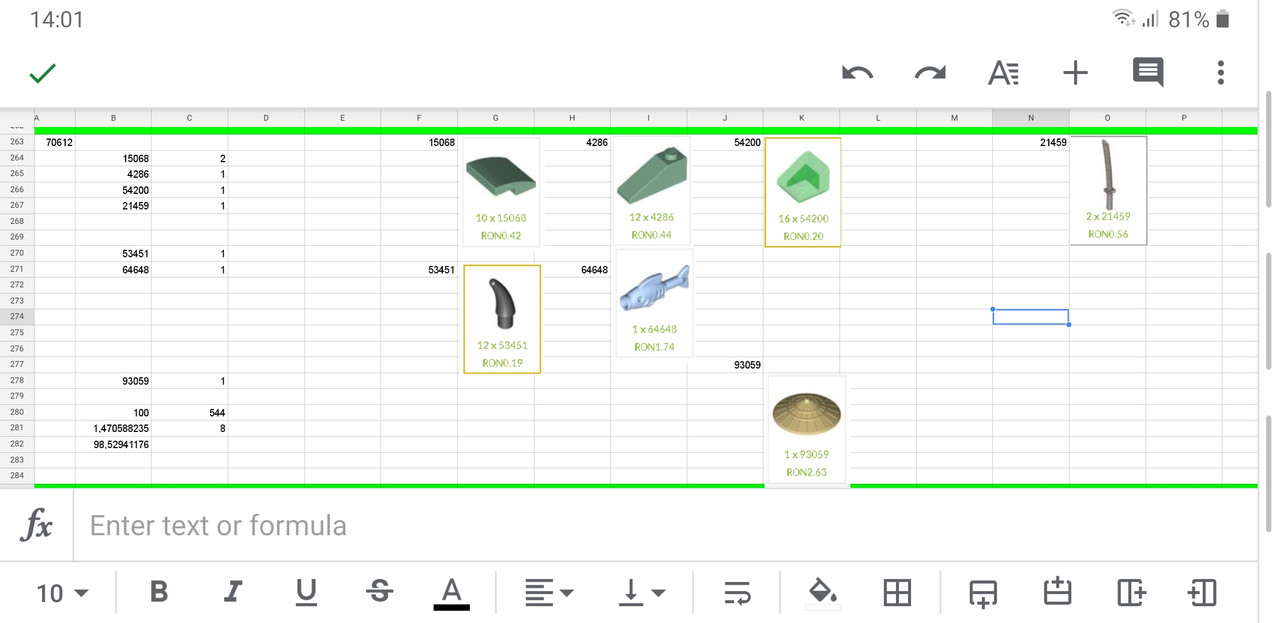This screenshot has height=623, width=1280.
Task: Select cell F271 with 53451
Action: (419, 270)
